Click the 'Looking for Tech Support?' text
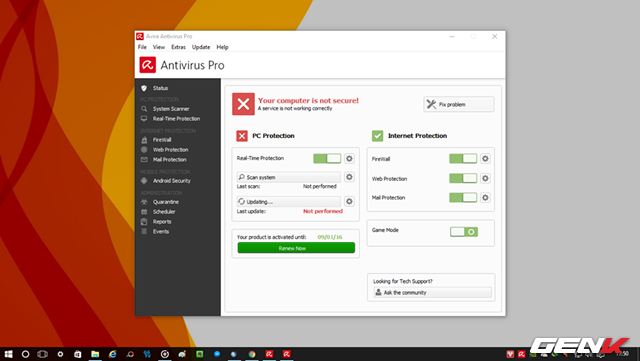 coord(403,281)
